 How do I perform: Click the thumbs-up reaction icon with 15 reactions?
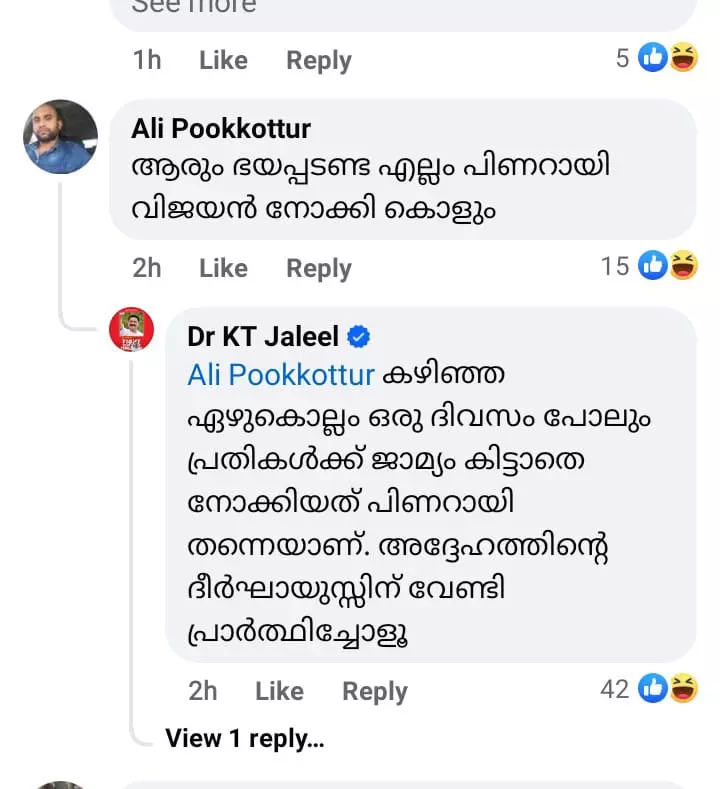click(653, 265)
